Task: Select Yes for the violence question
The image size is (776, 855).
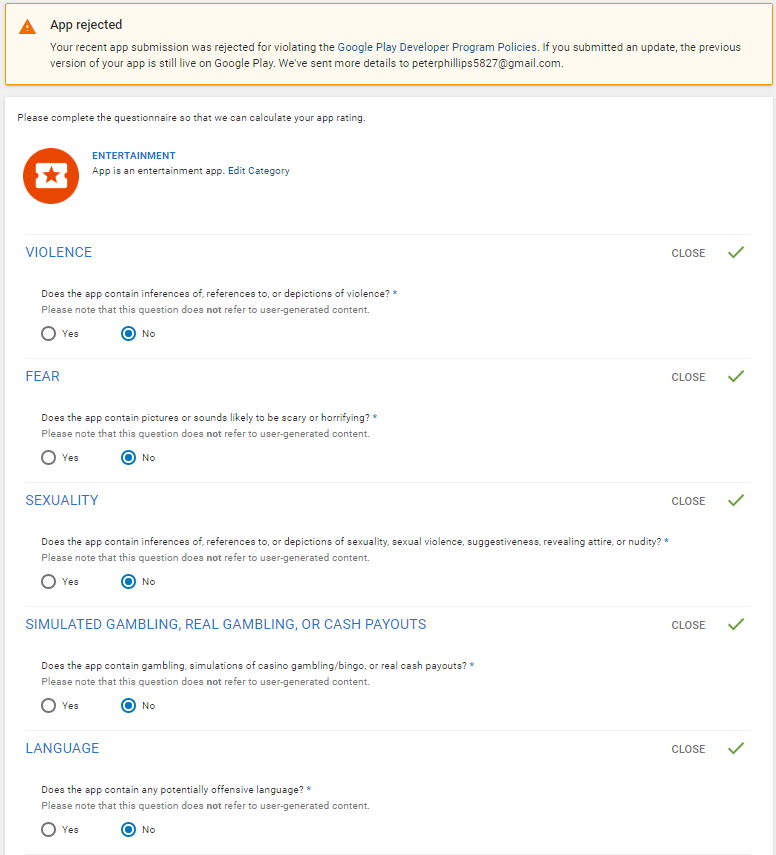Action: click(49, 334)
